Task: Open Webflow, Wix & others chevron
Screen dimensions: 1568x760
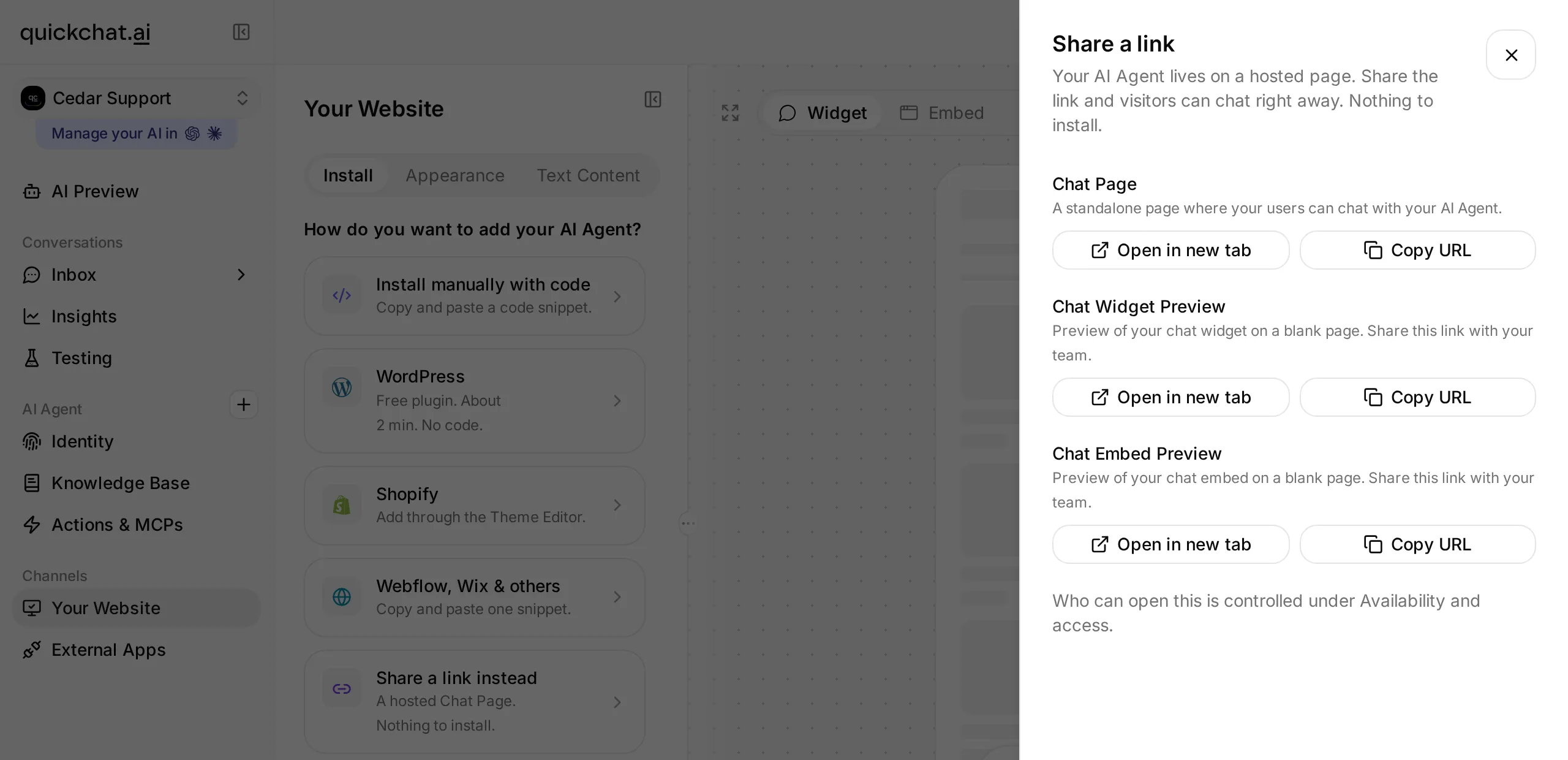Action: point(617,597)
